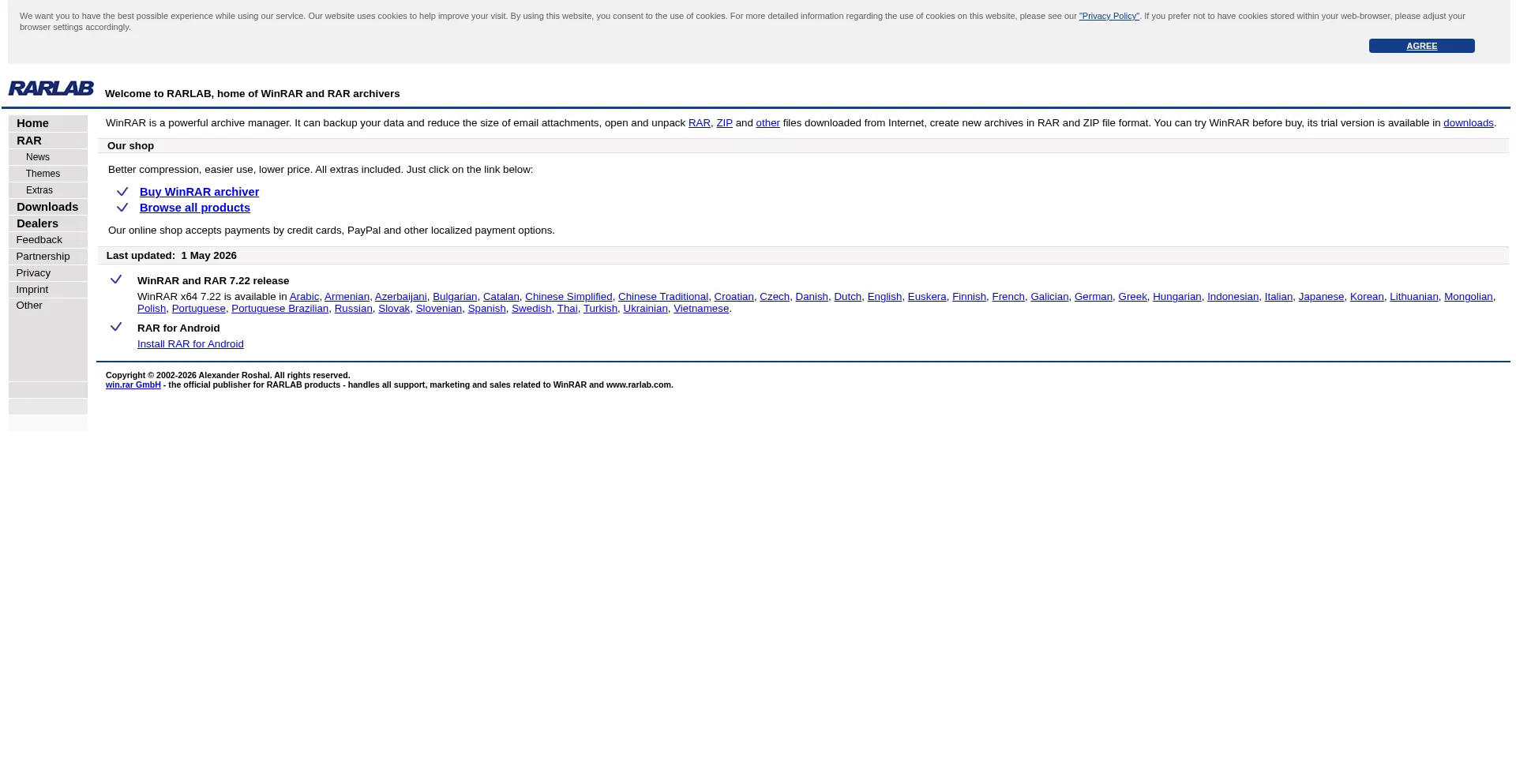Open the Russian language link
Image resolution: width=1516 pixels, height=784 pixels.
tap(353, 309)
